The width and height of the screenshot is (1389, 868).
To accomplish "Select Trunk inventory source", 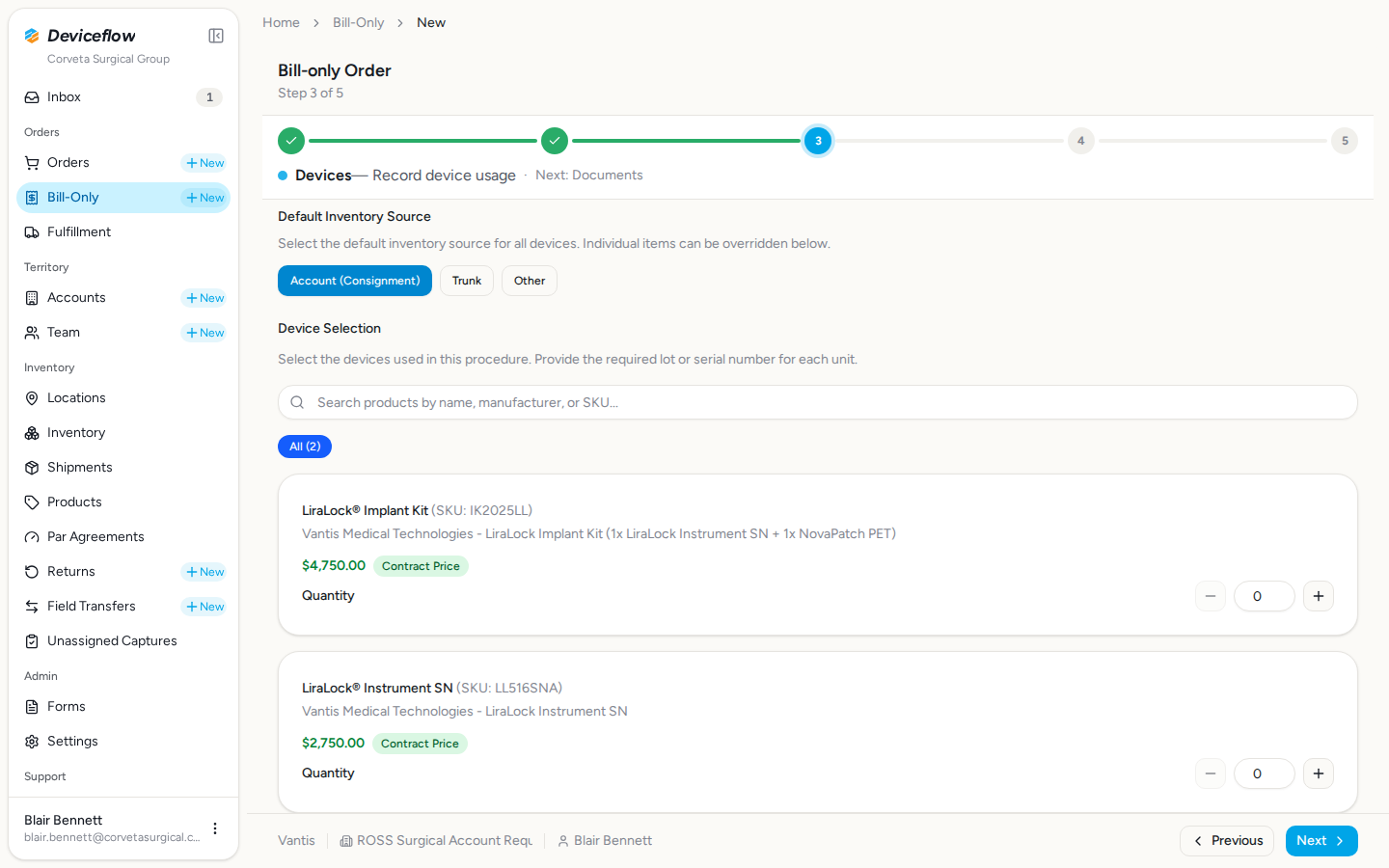I will [x=467, y=281].
